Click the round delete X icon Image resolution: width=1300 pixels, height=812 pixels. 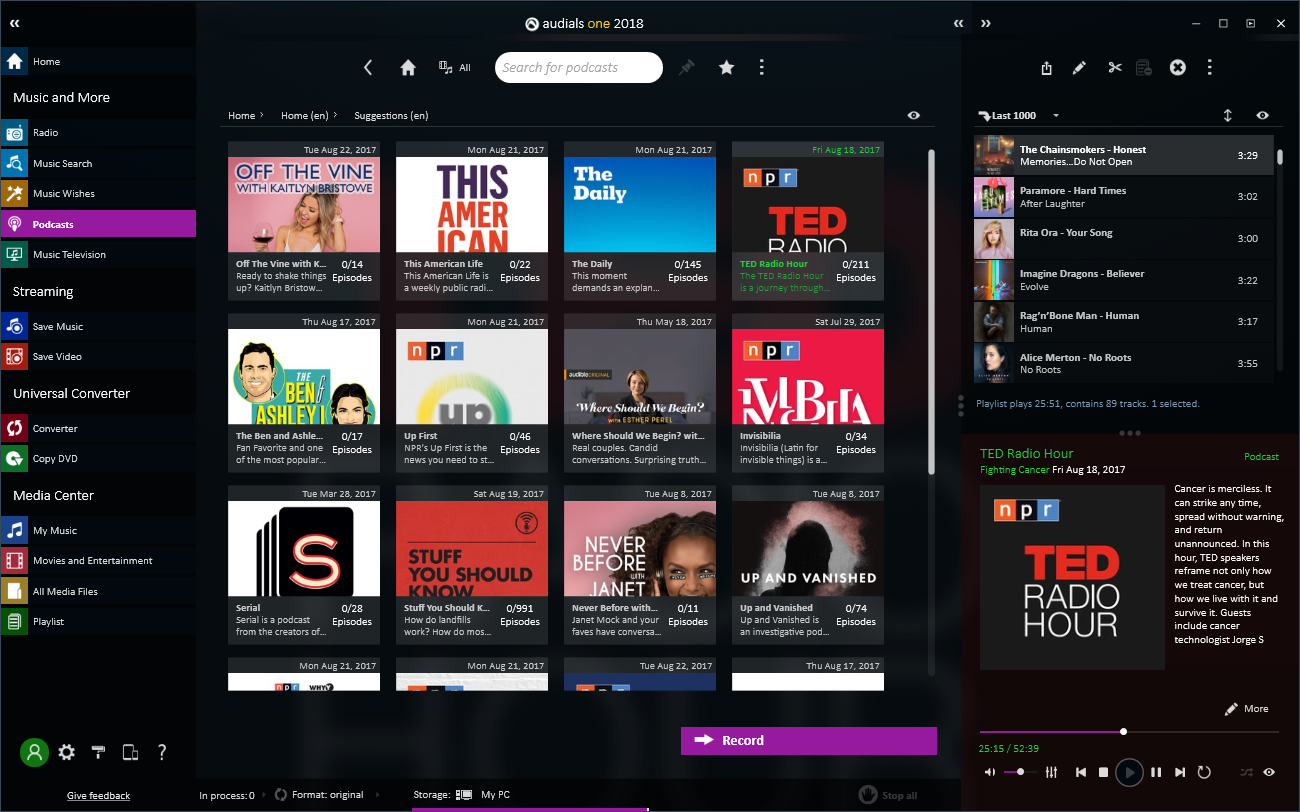[1178, 67]
